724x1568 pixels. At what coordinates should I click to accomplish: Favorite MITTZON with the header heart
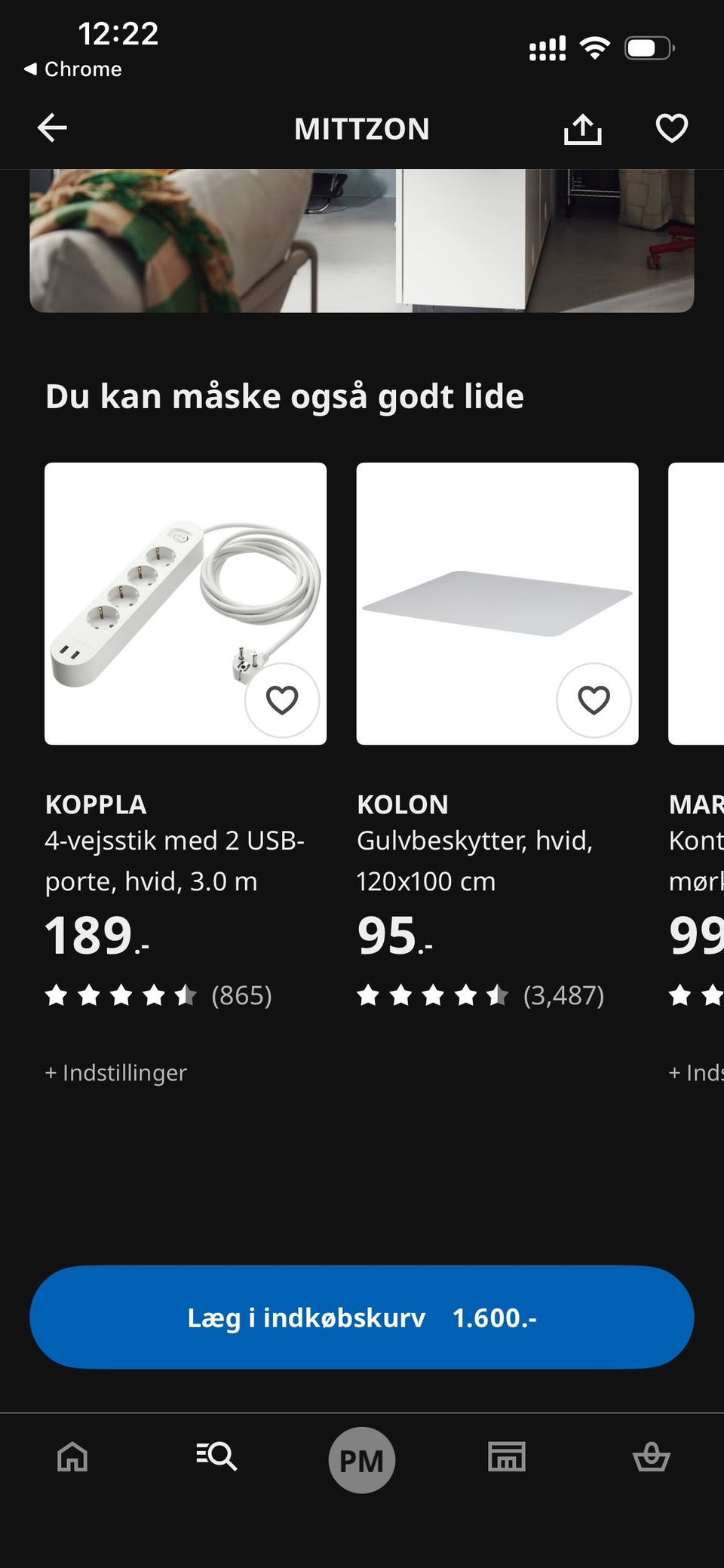click(671, 128)
